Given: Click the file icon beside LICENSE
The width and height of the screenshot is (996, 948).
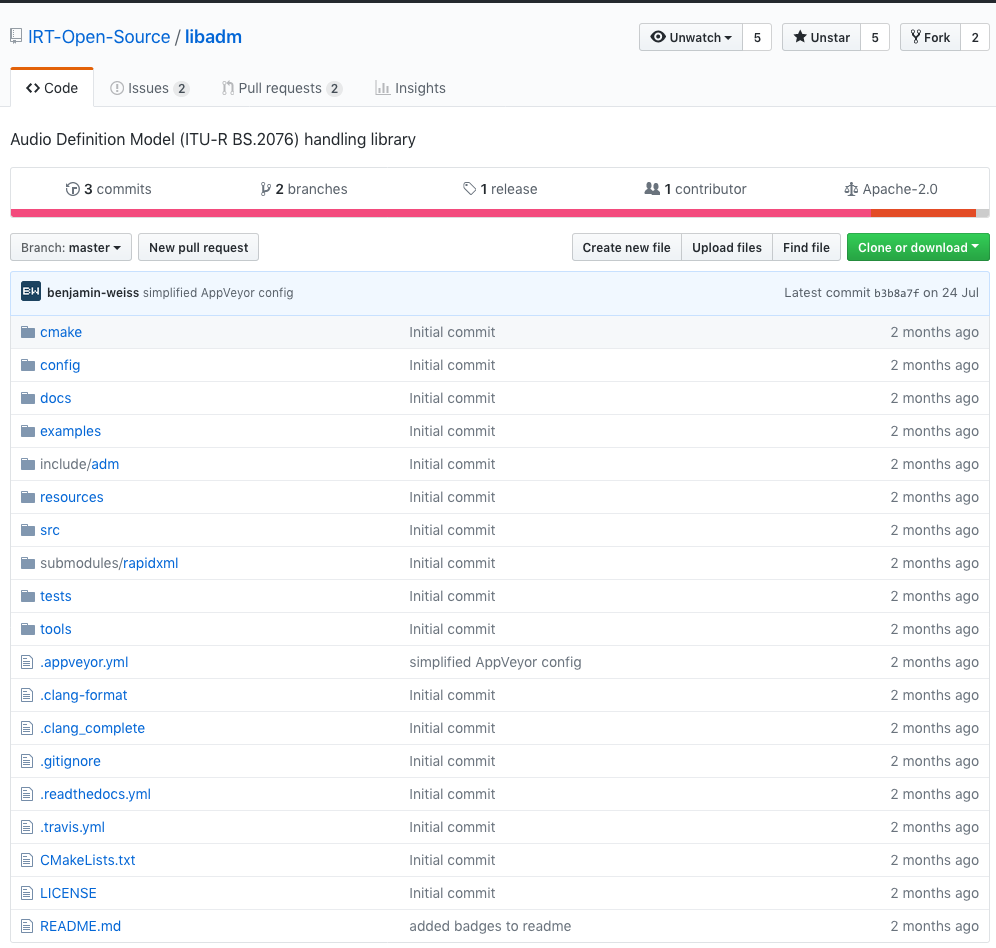Looking at the screenshot, I should click(27, 893).
